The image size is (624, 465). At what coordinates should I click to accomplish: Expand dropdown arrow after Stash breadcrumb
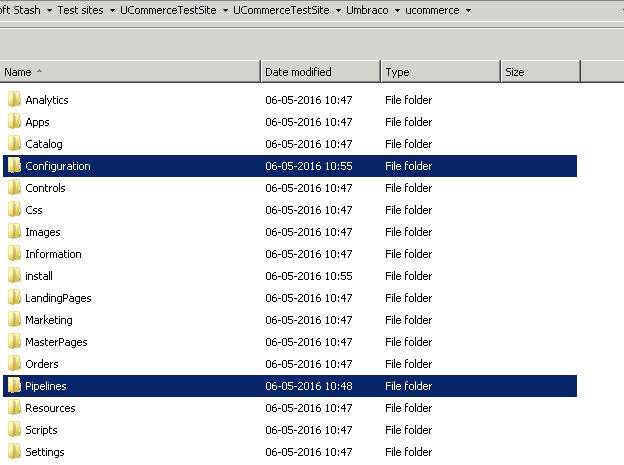click(x=49, y=11)
